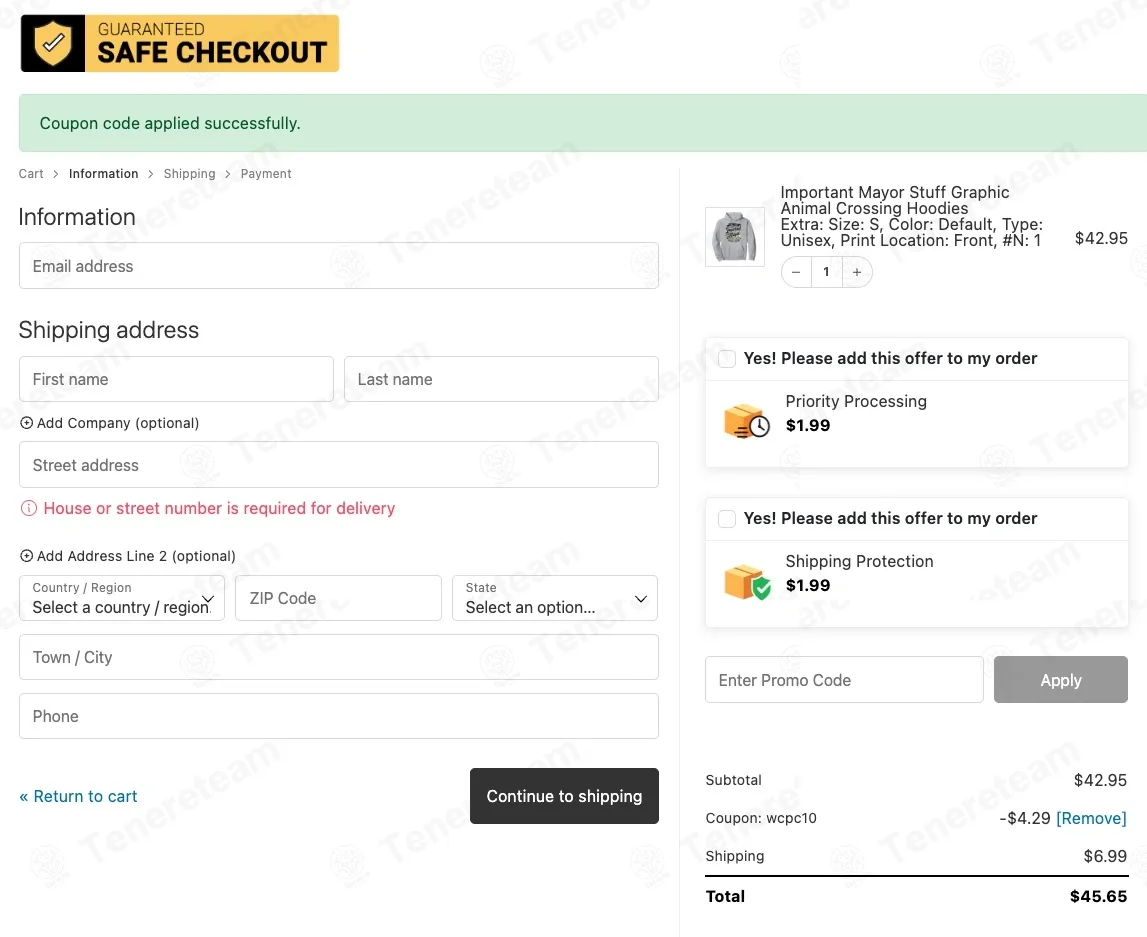
Task: Go to Cart breadcrumb step
Action: (31, 173)
